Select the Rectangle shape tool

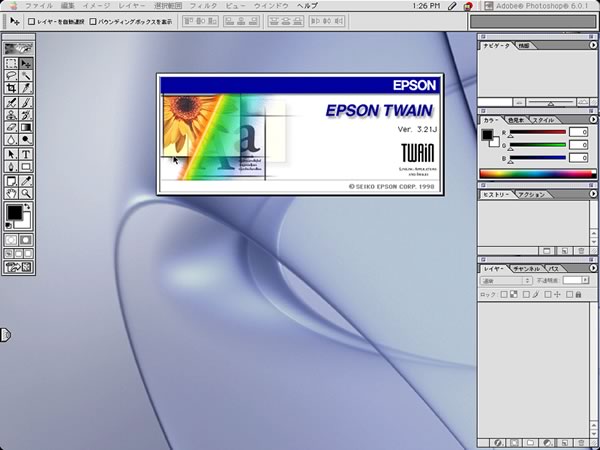pos(26,166)
